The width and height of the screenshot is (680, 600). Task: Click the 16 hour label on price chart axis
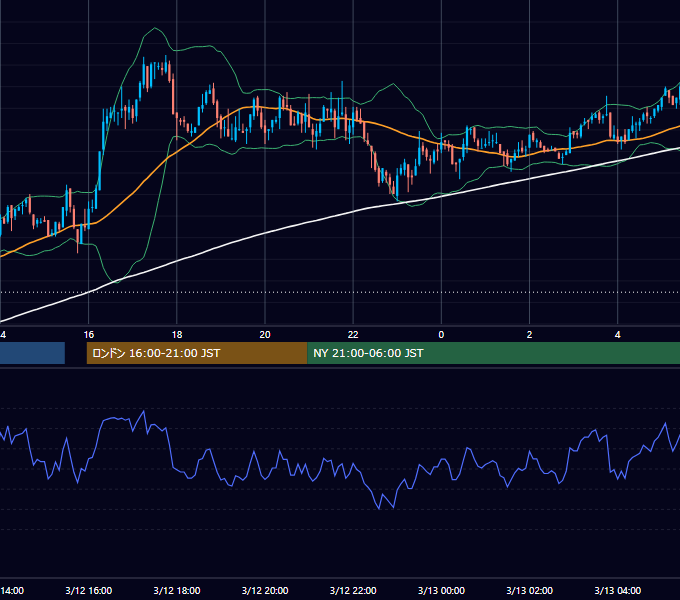pos(88,335)
